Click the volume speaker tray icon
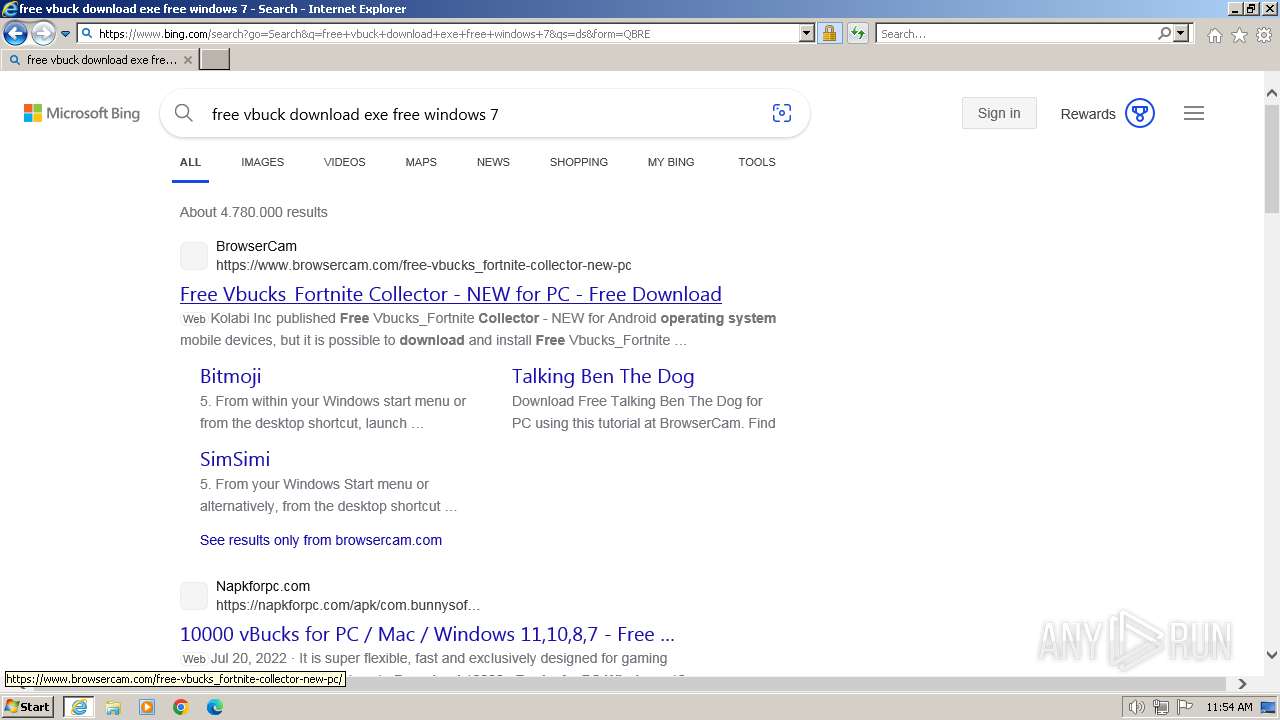1280x720 pixels. point(1137,707)
